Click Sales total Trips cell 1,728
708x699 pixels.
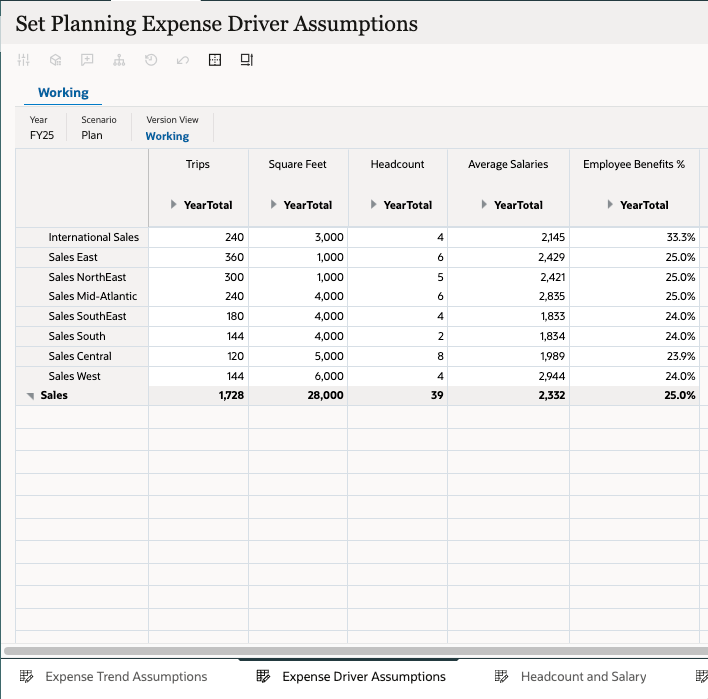(x=198, y=395)
